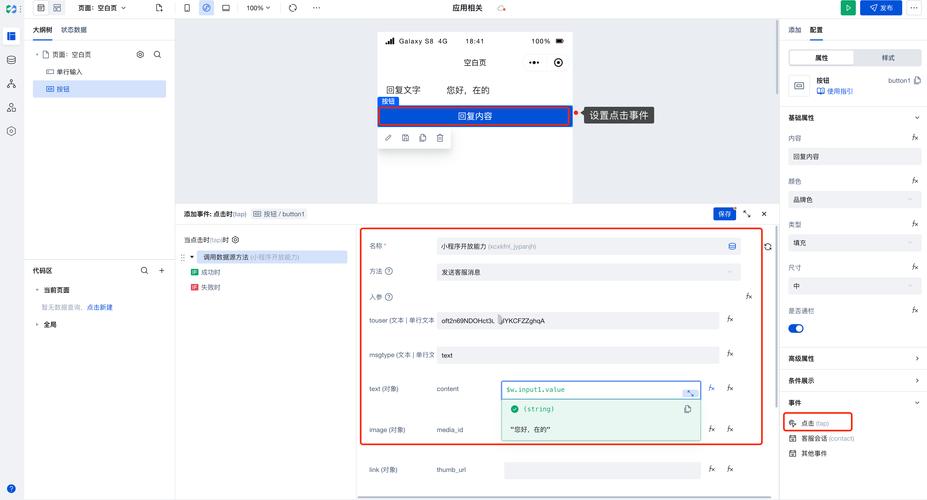Click the page settings gear in outline

click(x=140, y=54)
